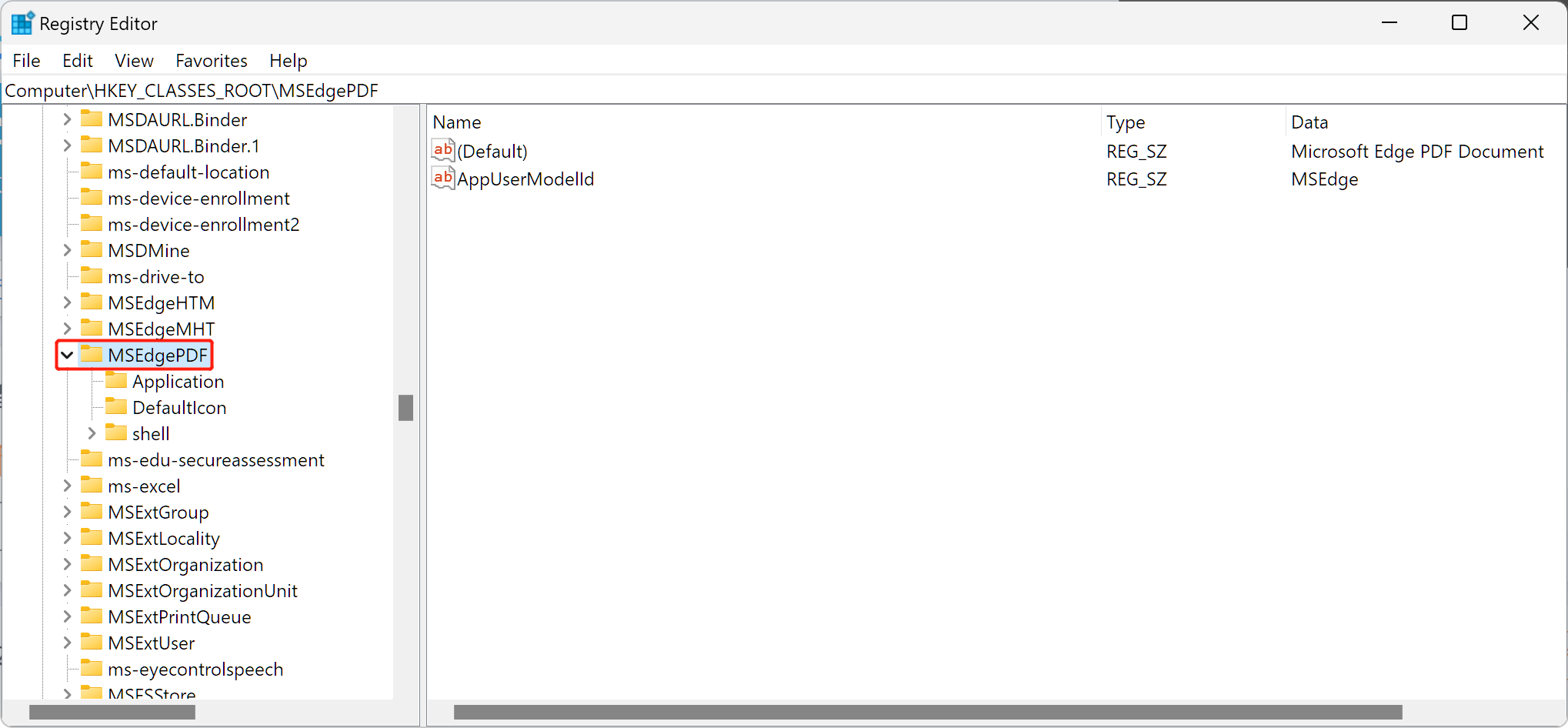Click the MSExtOrganization folder icon
This screenshot has height=728, width=1568.
click(92, 564)
